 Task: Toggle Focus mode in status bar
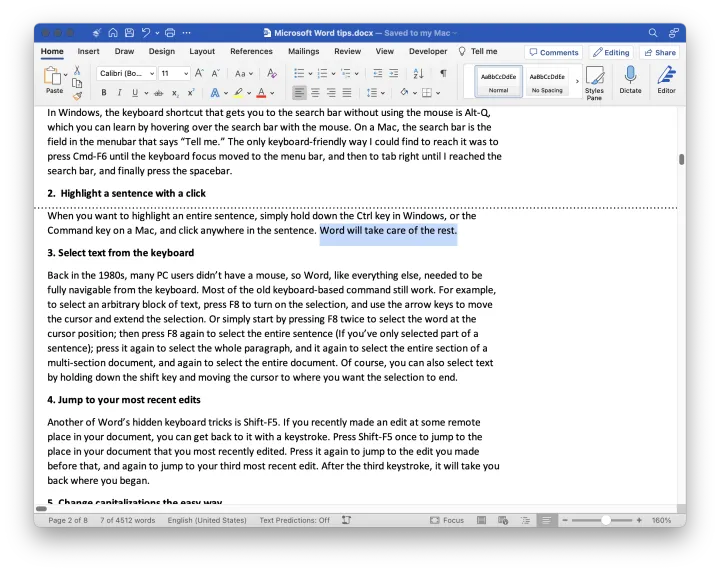click(447, 520)
